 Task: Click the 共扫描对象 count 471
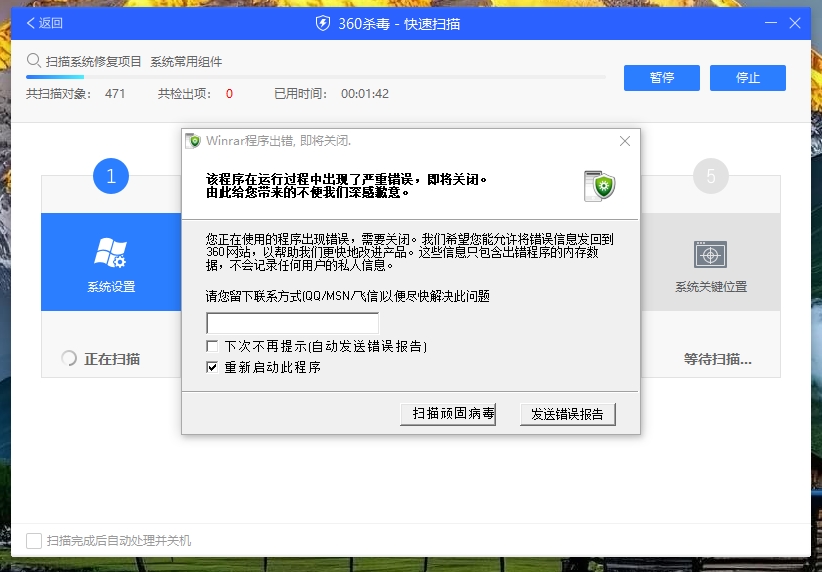pos(115,94)
